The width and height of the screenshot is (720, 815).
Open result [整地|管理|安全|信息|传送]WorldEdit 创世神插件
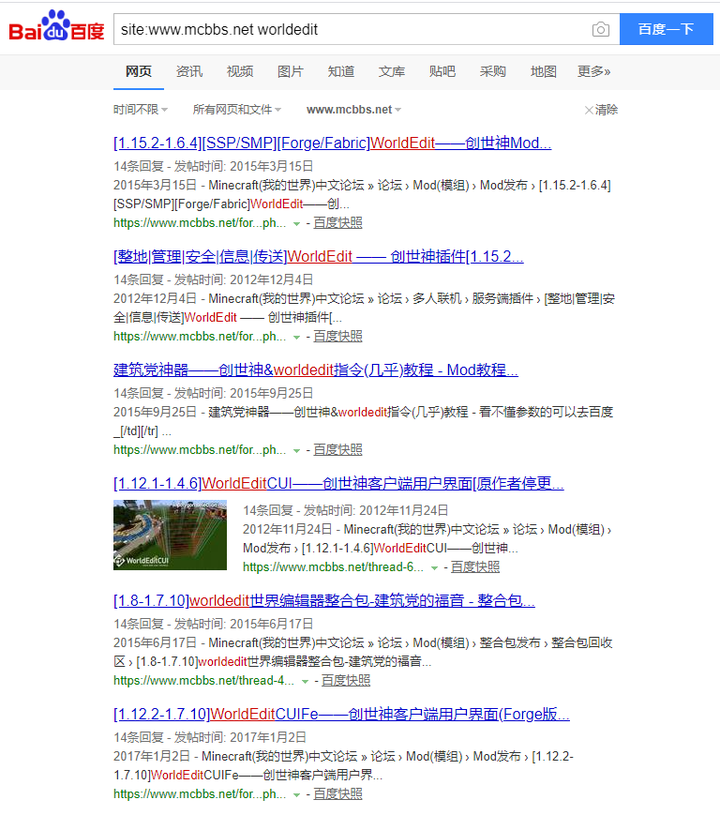[x=318, y=256]
